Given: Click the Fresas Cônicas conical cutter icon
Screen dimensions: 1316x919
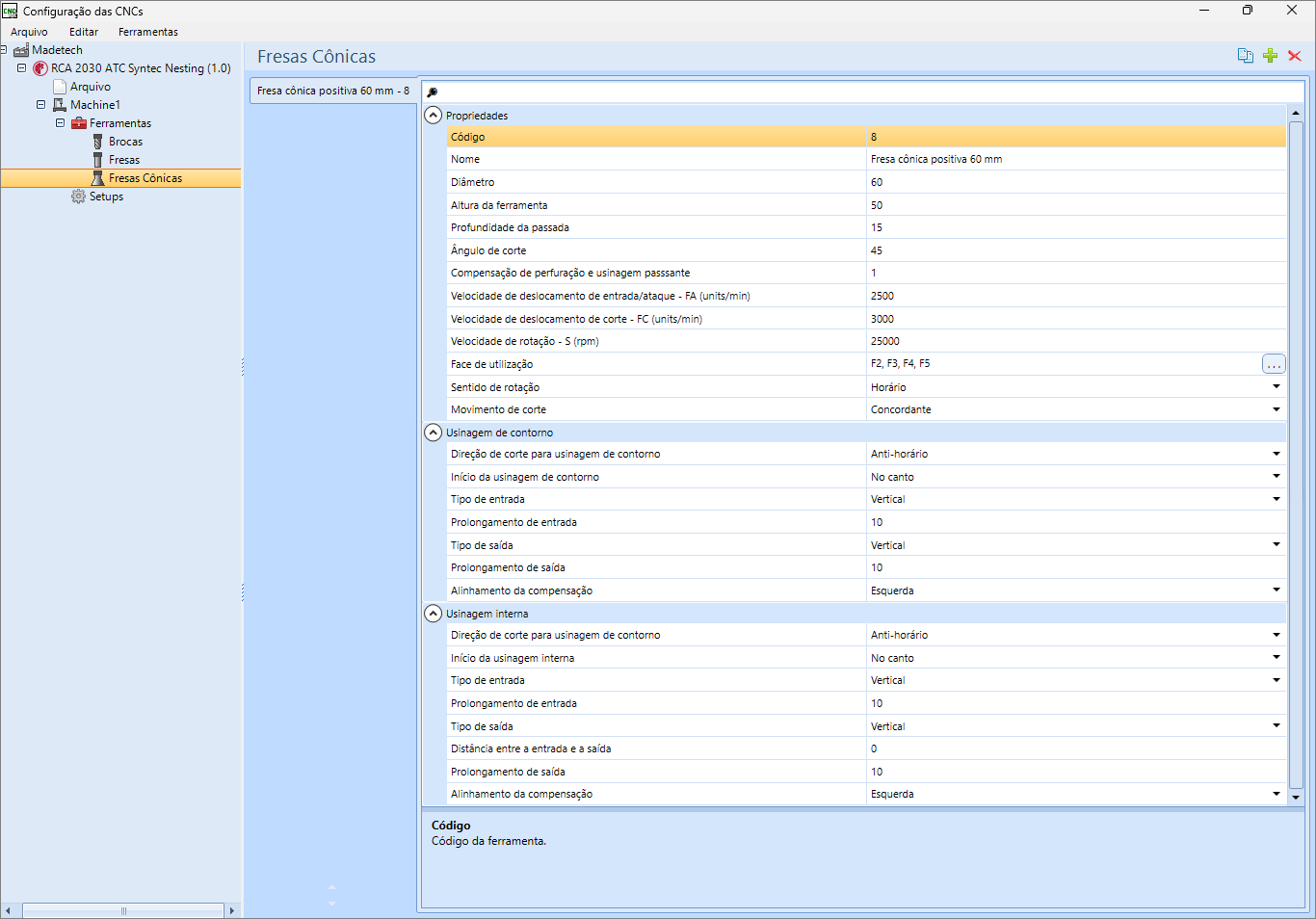Looking at the screenshot, I should [x=97, y=178].
